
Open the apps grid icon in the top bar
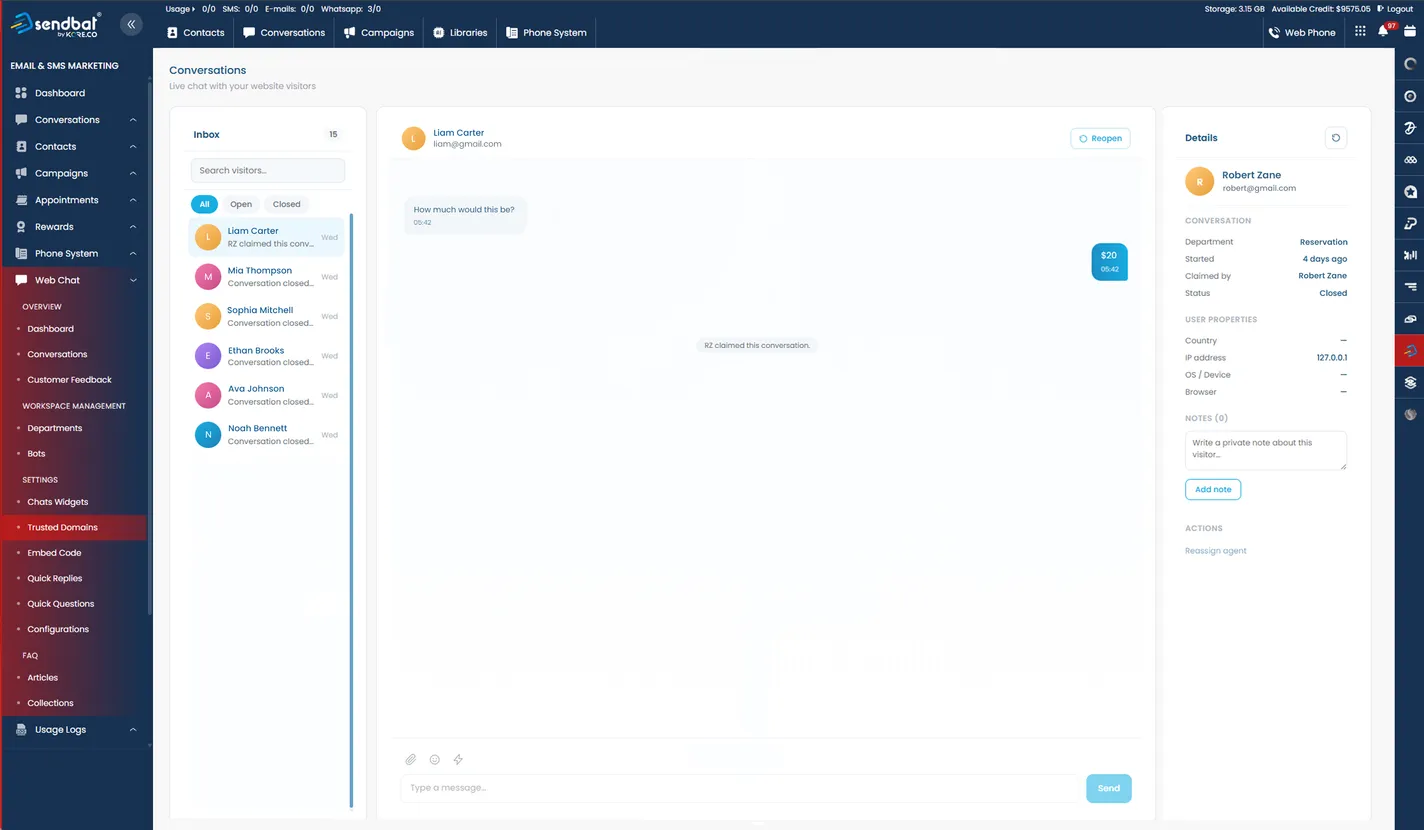pyautogui.click(x=1360, y=32)
